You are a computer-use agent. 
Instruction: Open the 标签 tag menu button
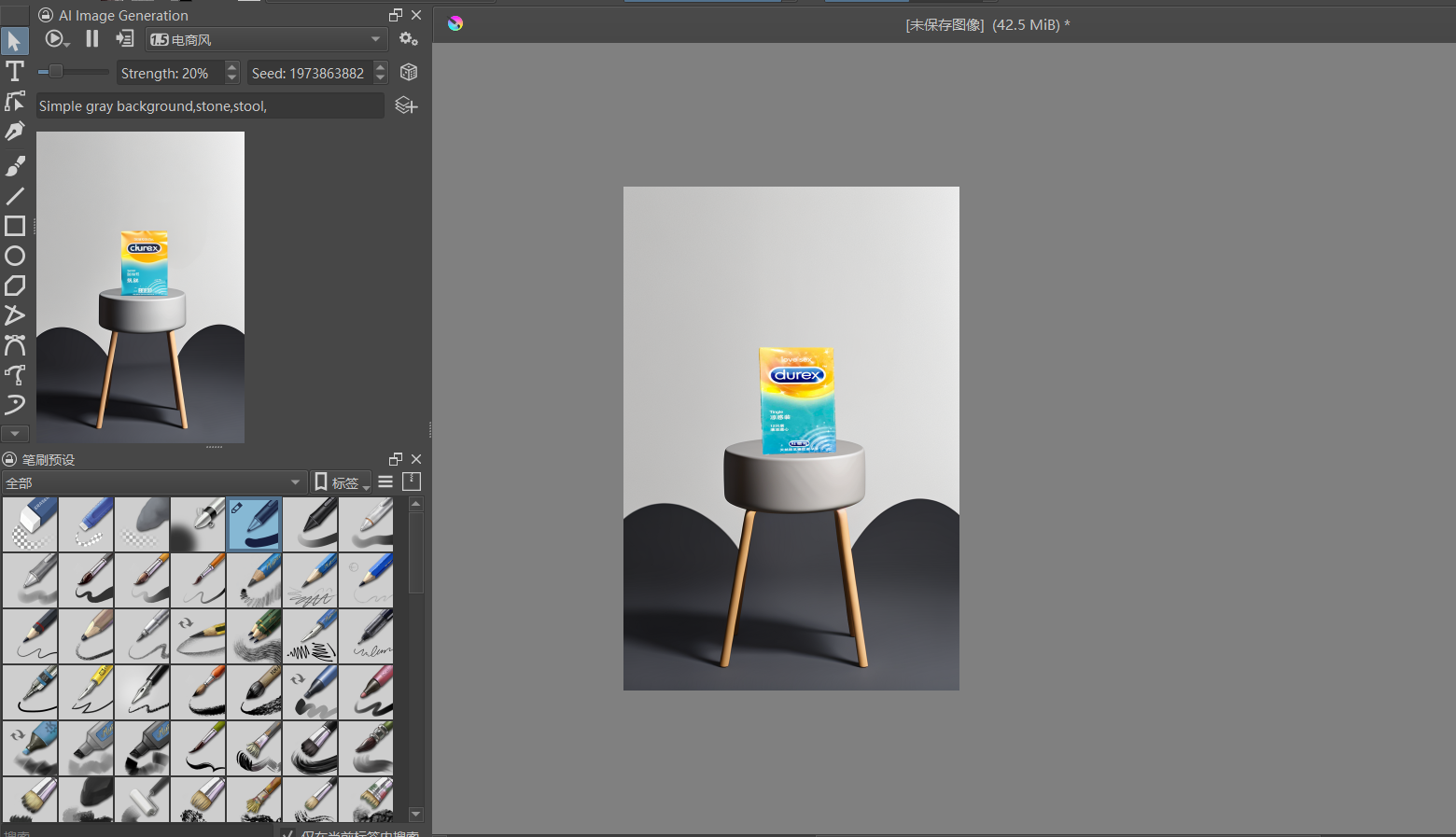341,482
